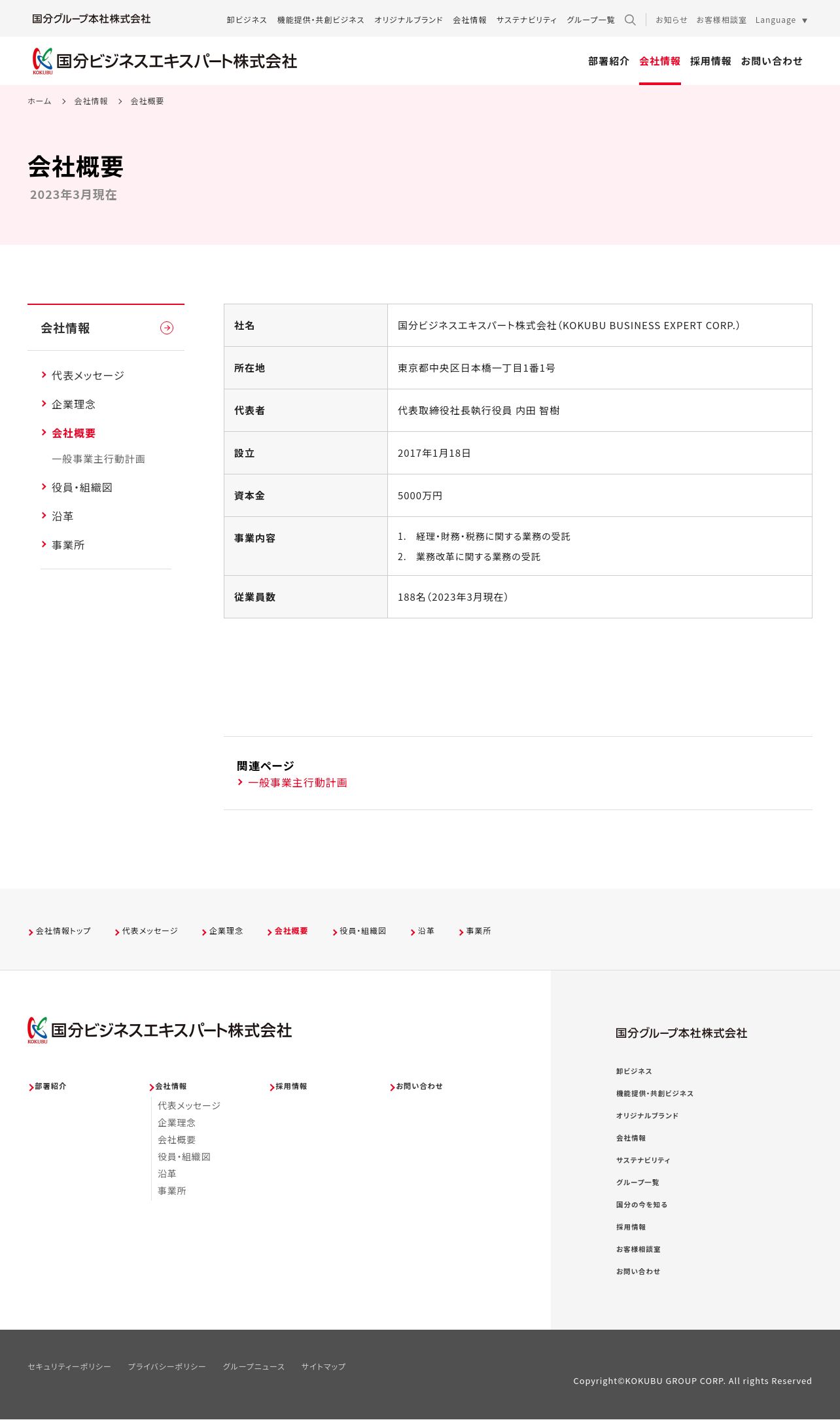Click footer sub-link 沿革
Viewport: 840px width, 1420px height.
[167, 1174]
